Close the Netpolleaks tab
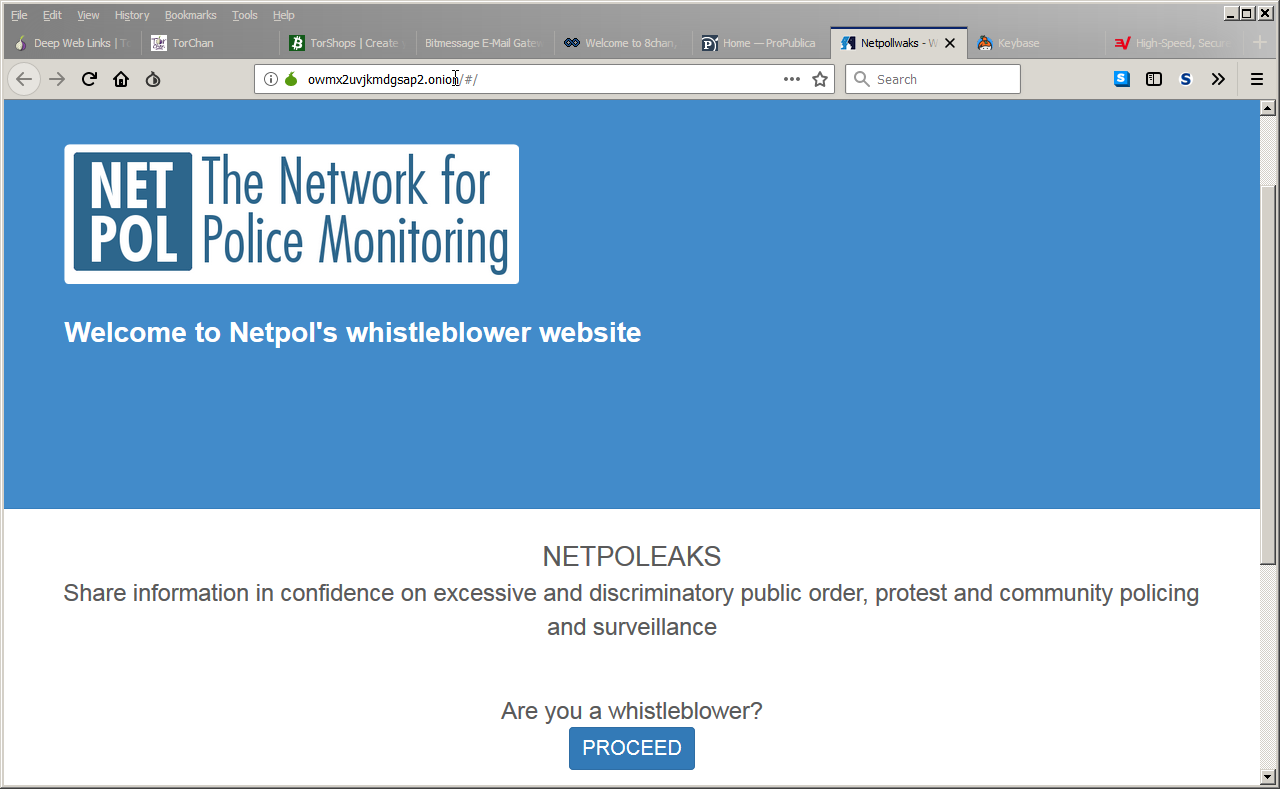Viewport: 1280px width, 789px height. coord(950,43)
